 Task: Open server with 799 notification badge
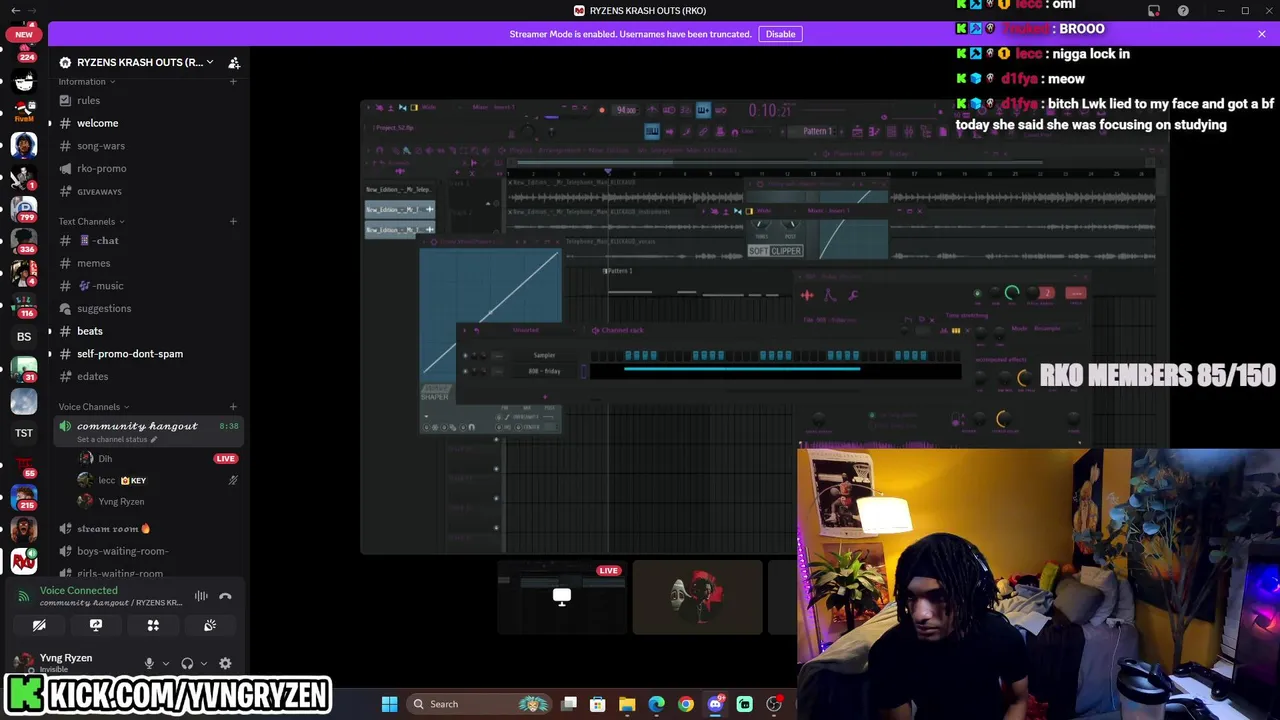click(x=24, y=209)
